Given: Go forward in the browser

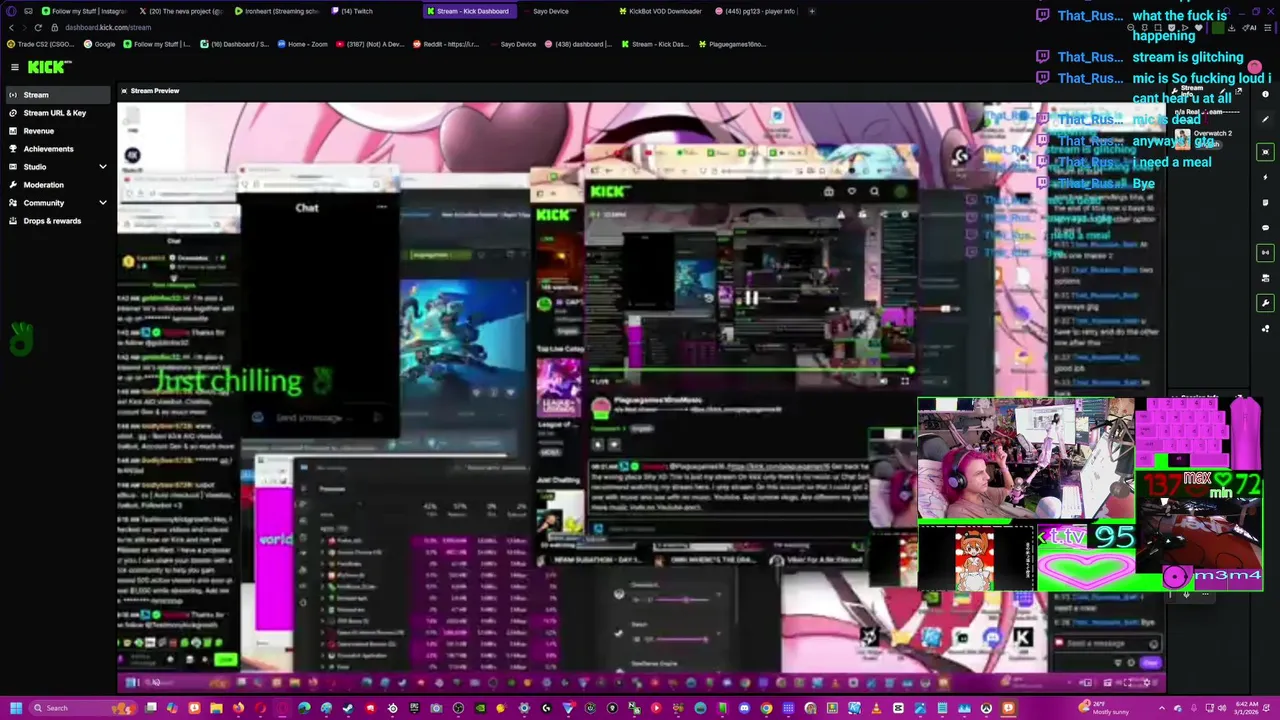Looking at the screenshot, I should point(24,27).
